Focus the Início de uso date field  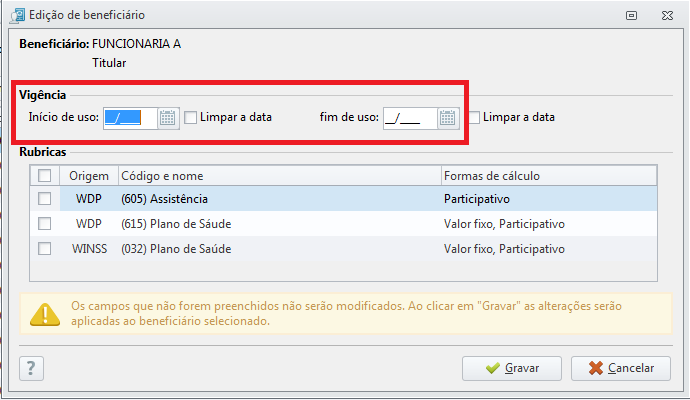click(x=131, y=118)
